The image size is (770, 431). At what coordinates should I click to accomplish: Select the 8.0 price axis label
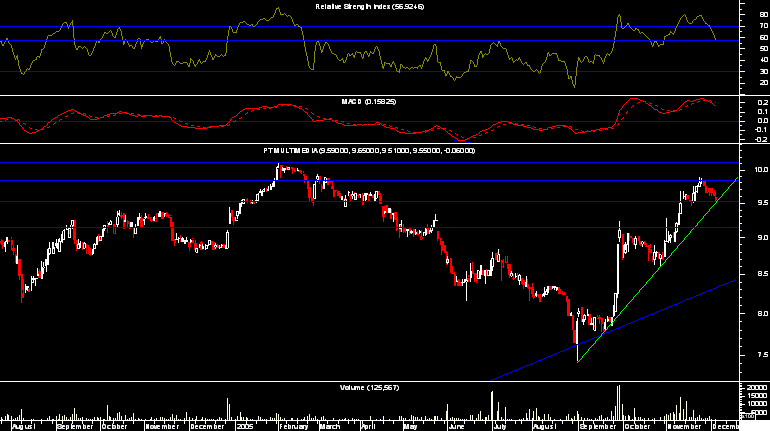pyautogui.click(x=762, y=313)
